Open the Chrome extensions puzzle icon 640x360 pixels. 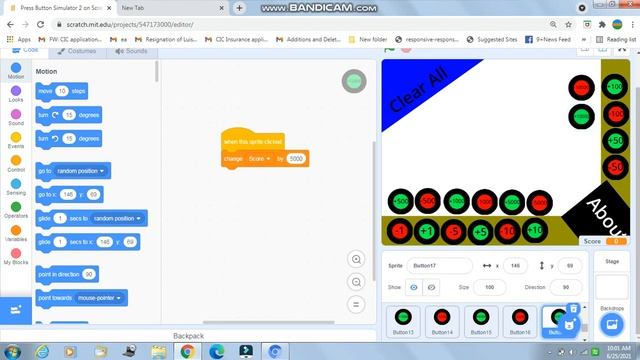[602, 24]
